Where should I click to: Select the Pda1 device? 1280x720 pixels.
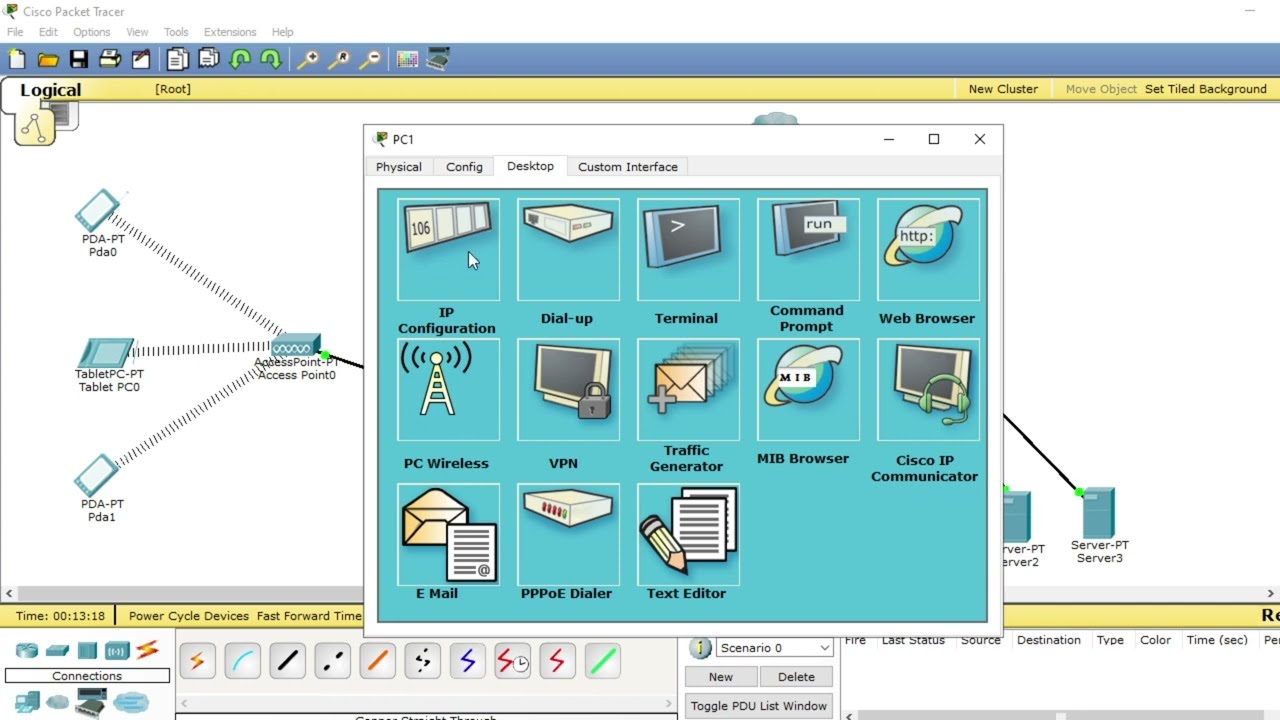98,475
